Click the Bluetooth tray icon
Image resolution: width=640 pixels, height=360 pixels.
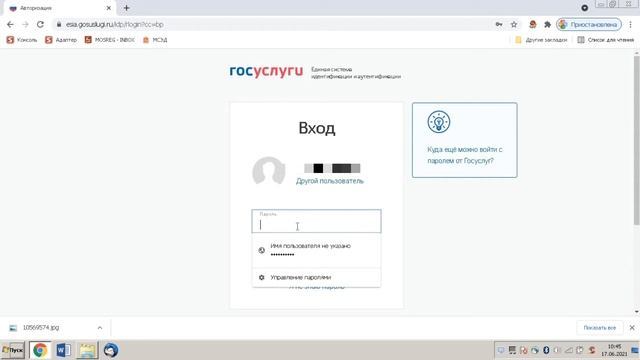click(x=546, y=350)
